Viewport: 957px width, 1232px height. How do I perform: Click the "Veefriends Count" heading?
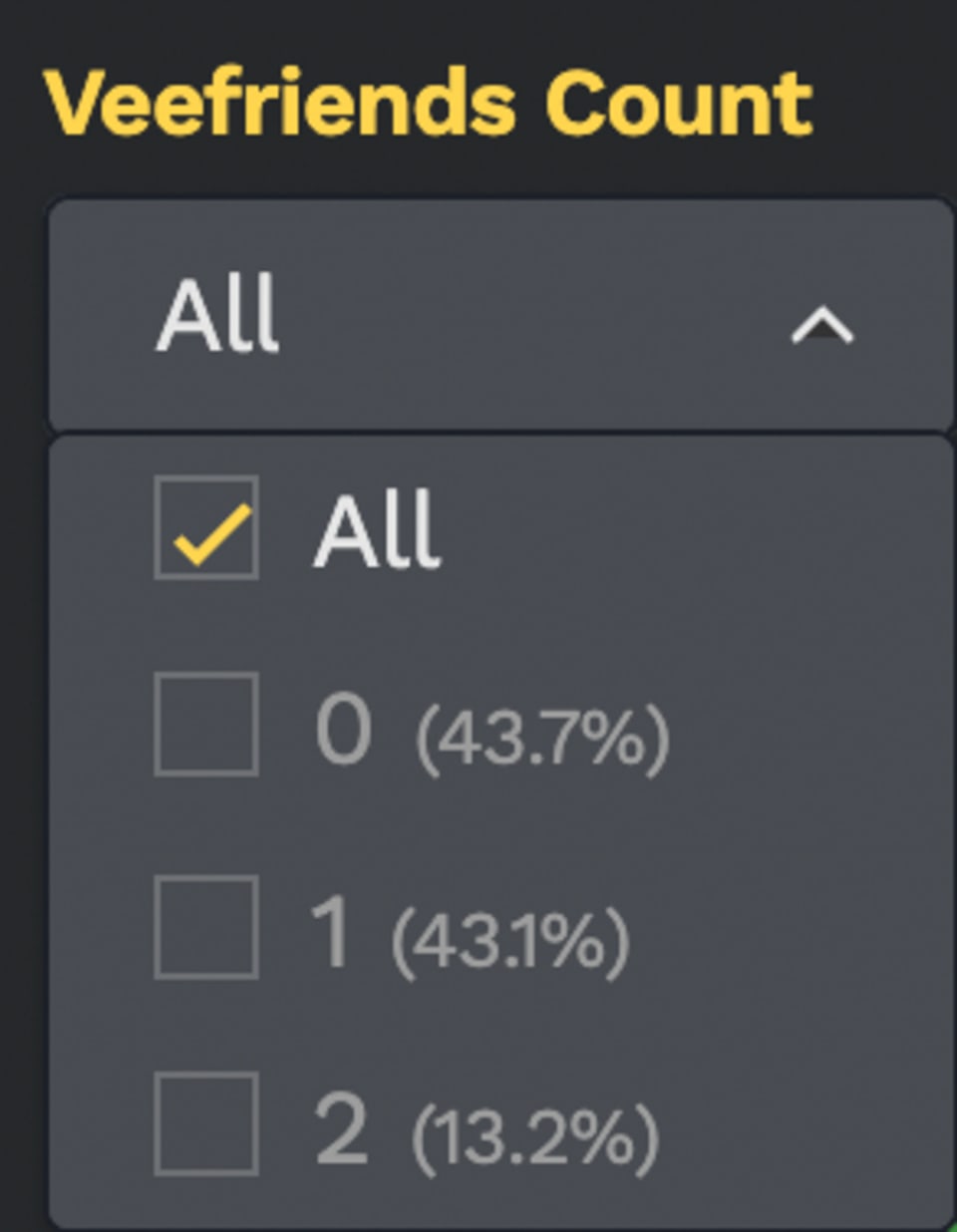[429, 104]
